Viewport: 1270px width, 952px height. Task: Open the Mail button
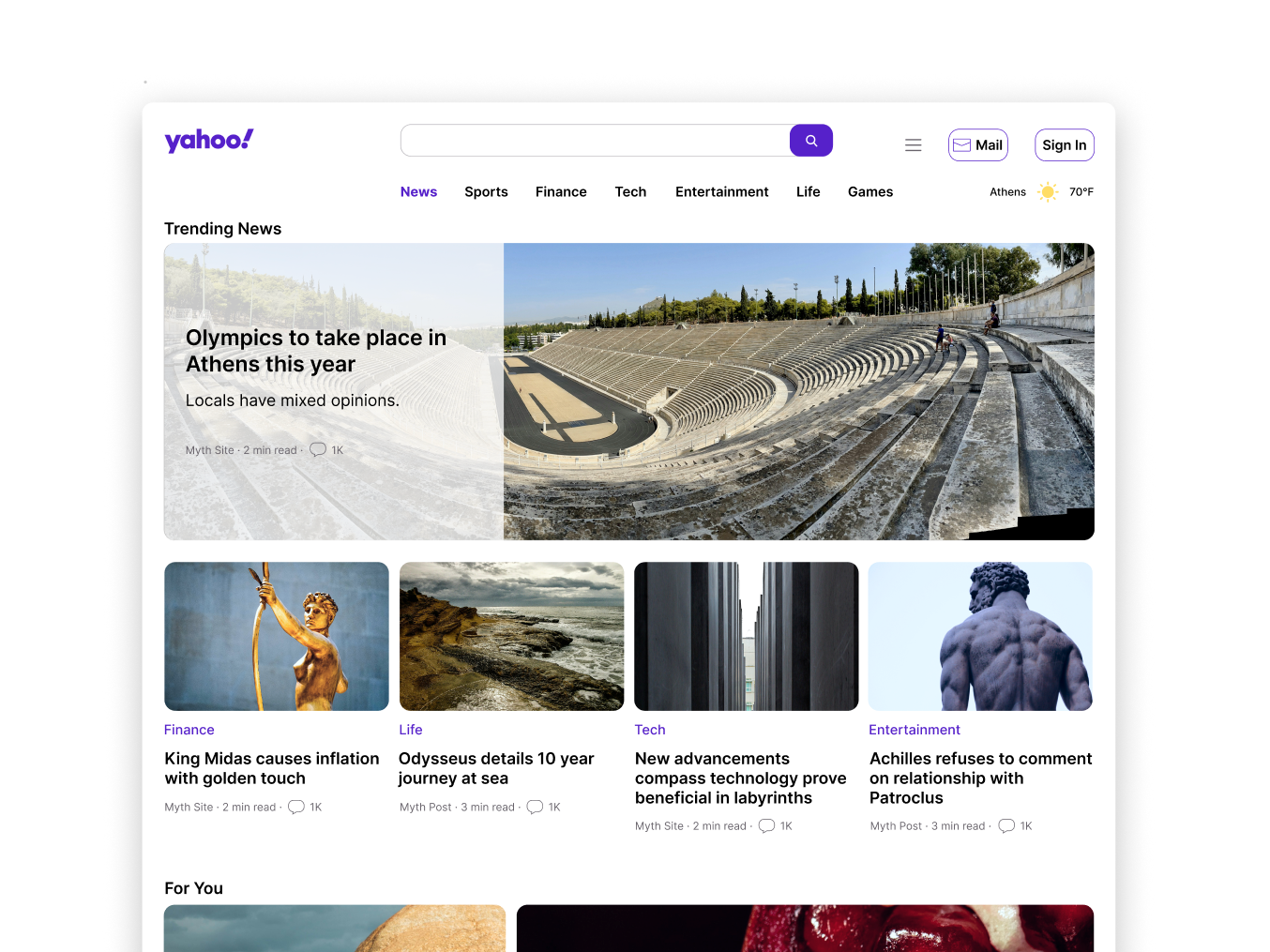point(978,145)
